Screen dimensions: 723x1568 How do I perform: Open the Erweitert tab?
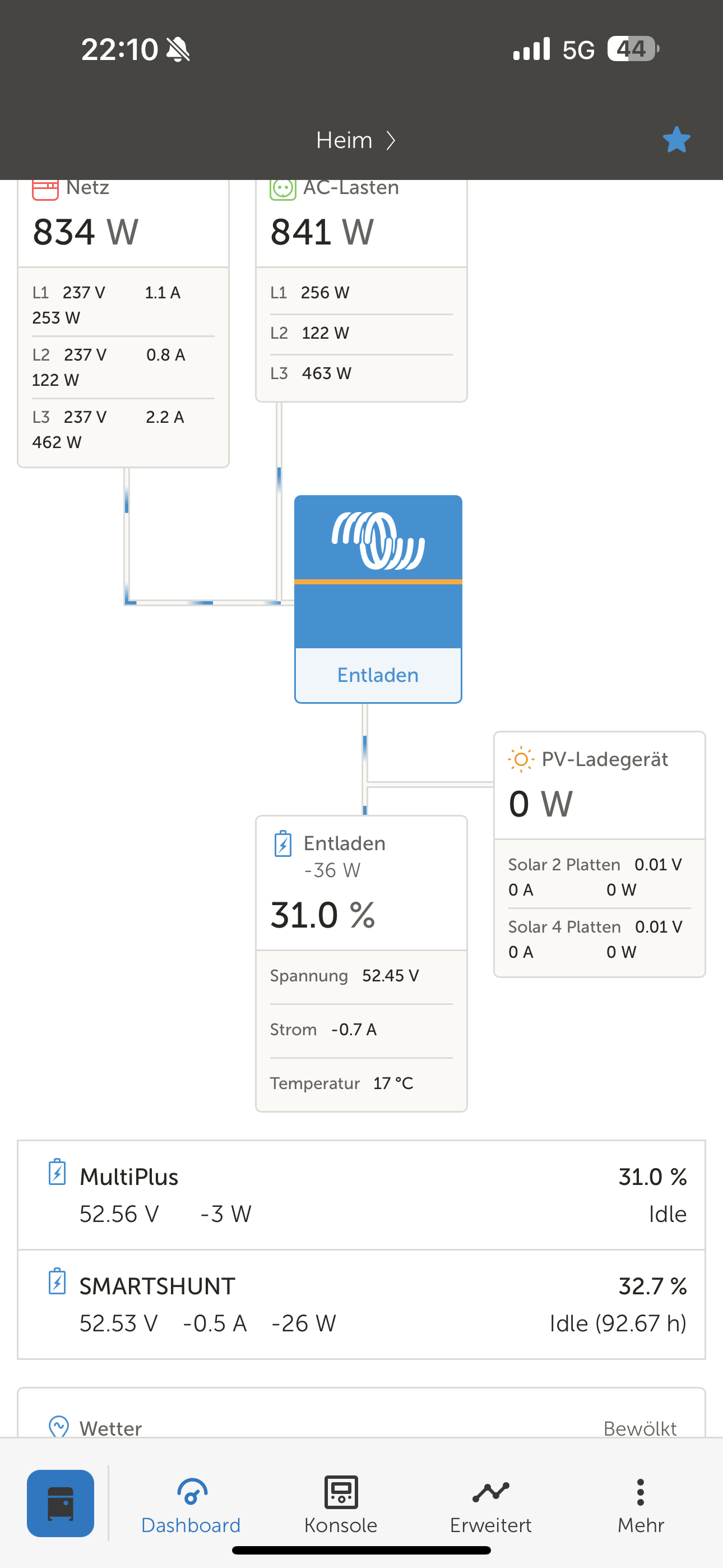[x=490, y=1505]
